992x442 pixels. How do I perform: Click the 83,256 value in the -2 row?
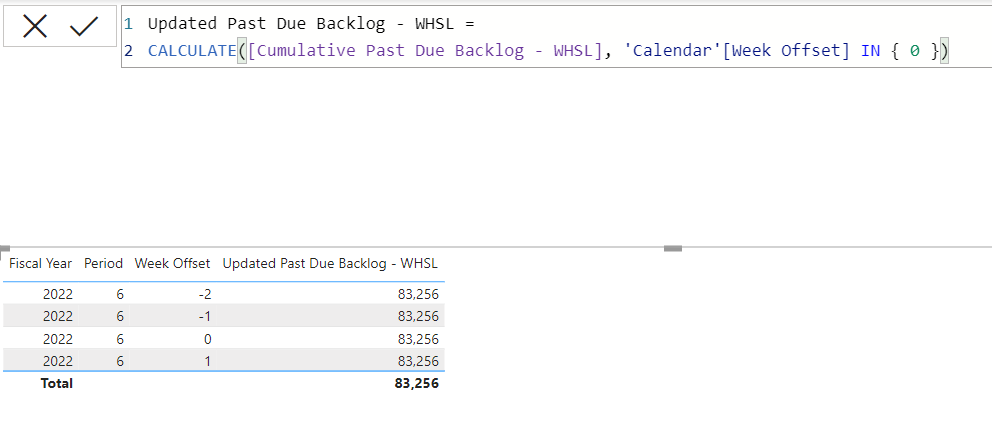418,294
